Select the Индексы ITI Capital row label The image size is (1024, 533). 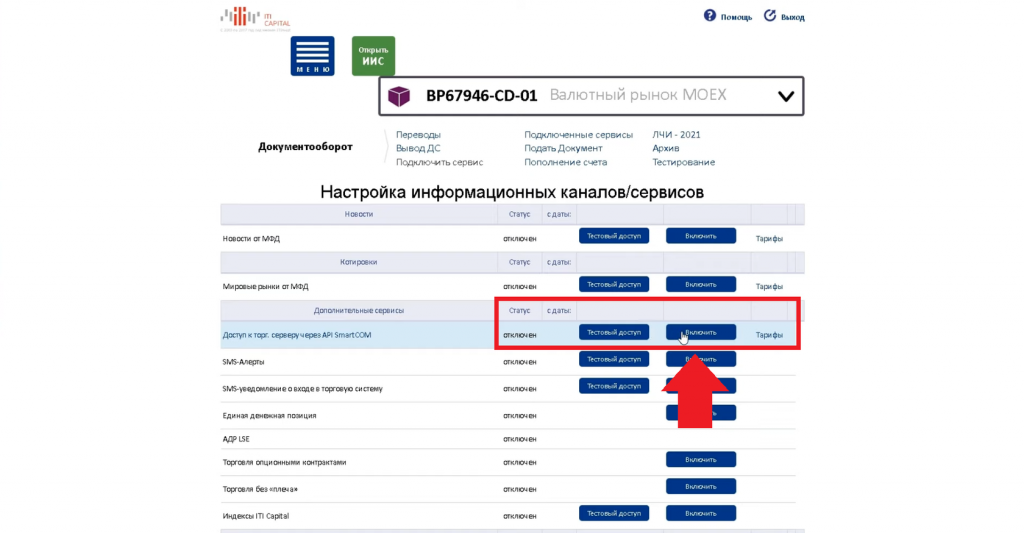coord(255,515)
